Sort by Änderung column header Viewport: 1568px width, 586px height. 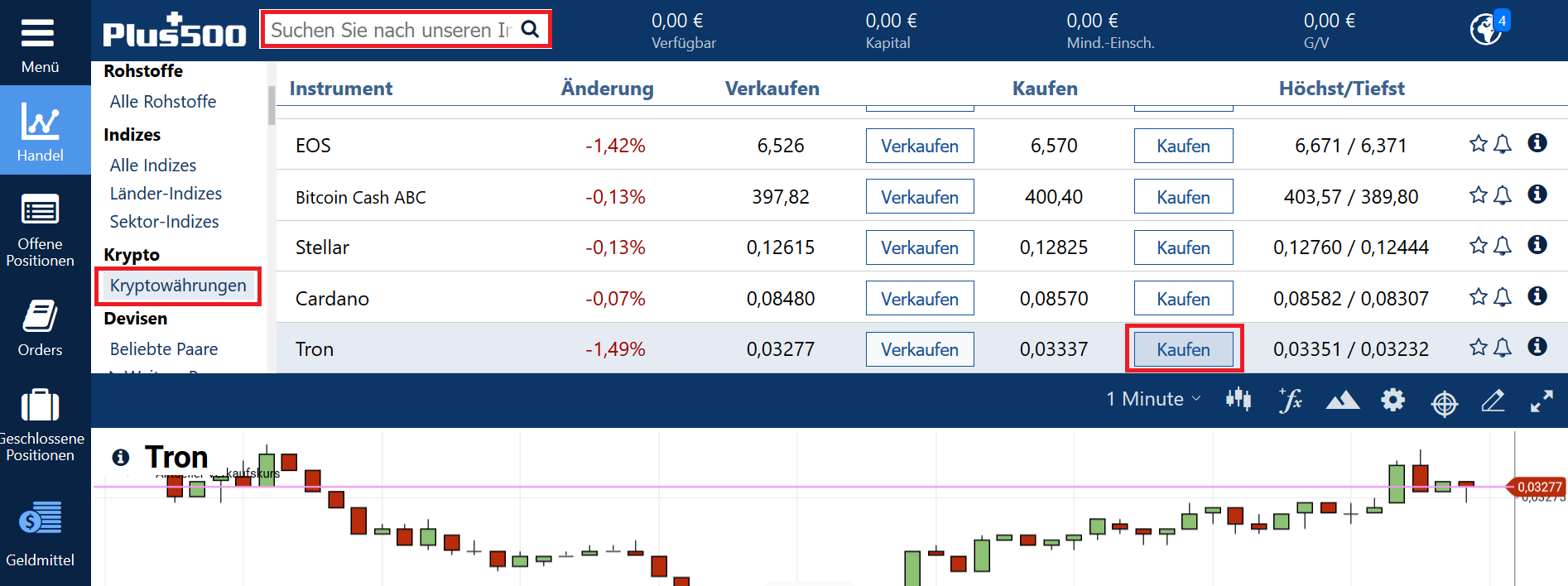(x=607, y=89)
